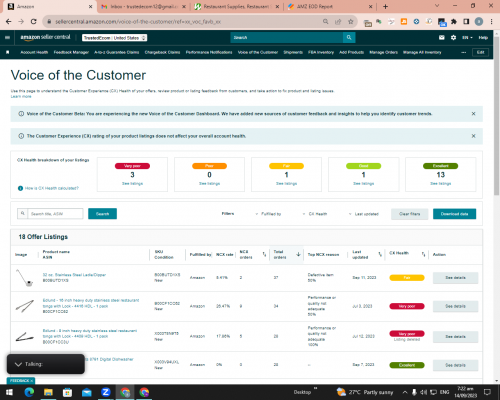The height and width of the screenshot is (400, 500).
Task: Bookmark this page with the star icon
Action: [350, 22]
